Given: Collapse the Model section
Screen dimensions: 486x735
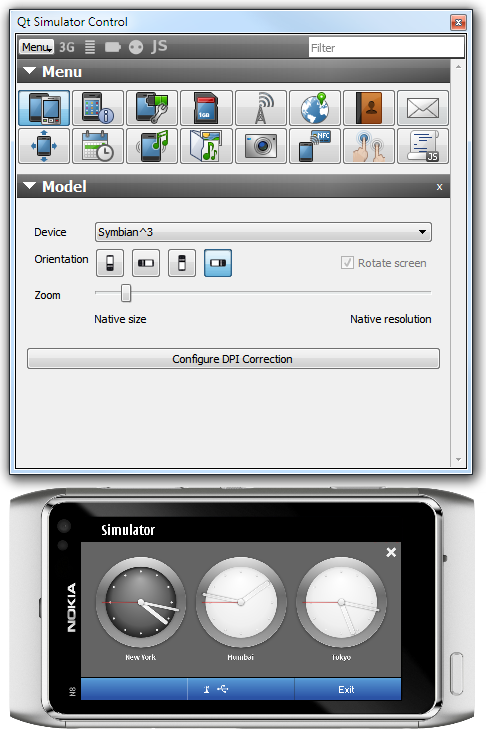Looking at the screenshot, I should point(30,186).
